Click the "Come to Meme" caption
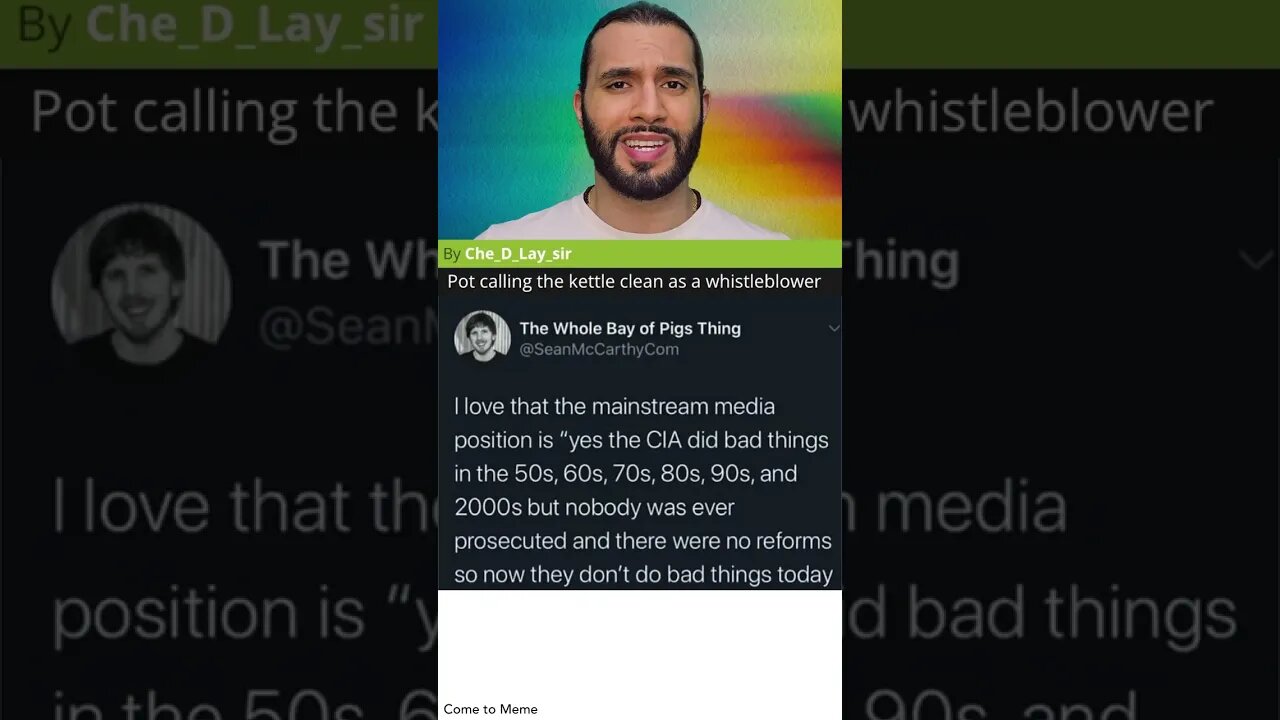The height and width of the screenshot is (720, 1280). click(490, 709)
